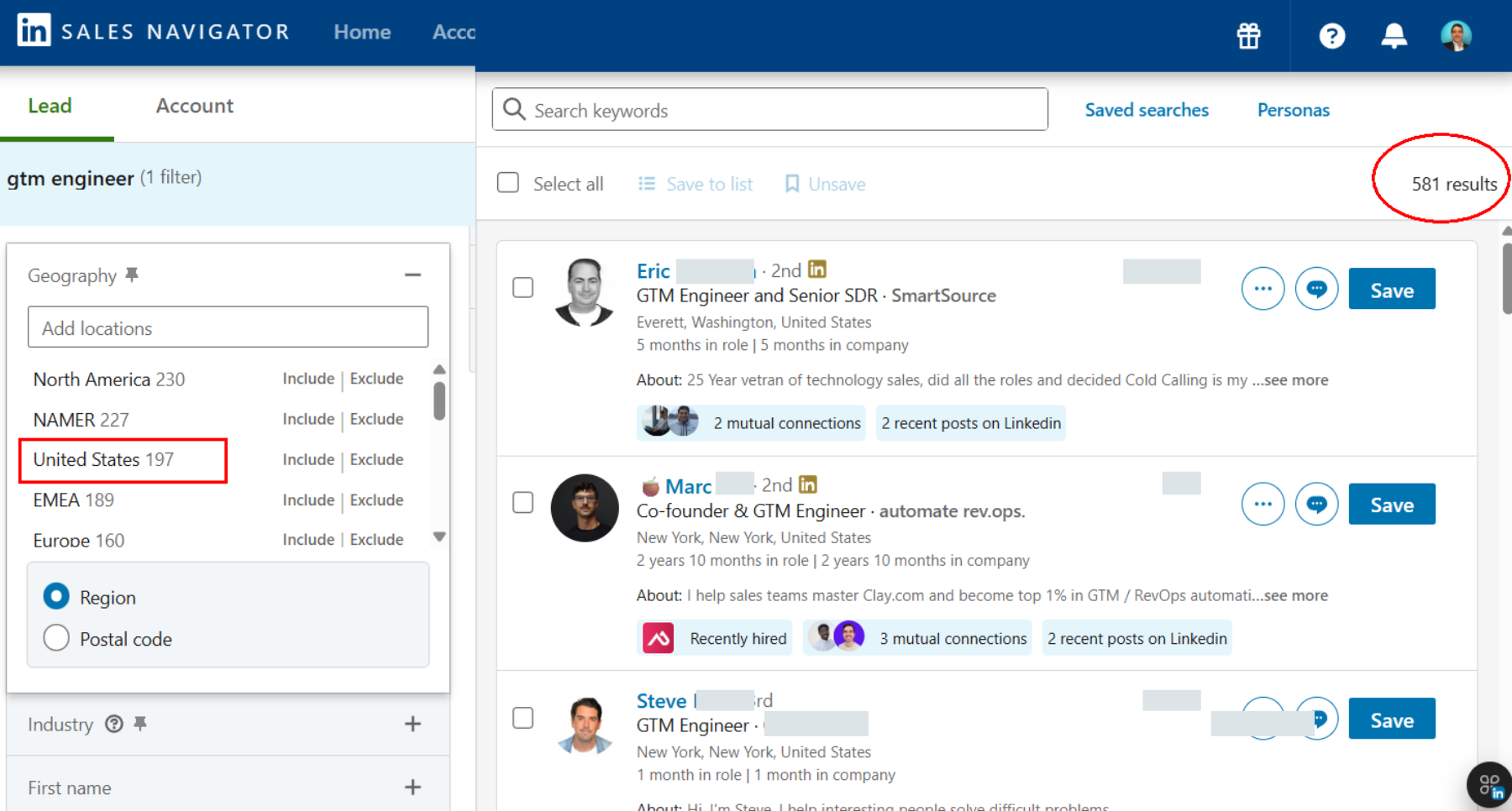Switch to the Account tab
1512x811 pixels.
point(195,106)
